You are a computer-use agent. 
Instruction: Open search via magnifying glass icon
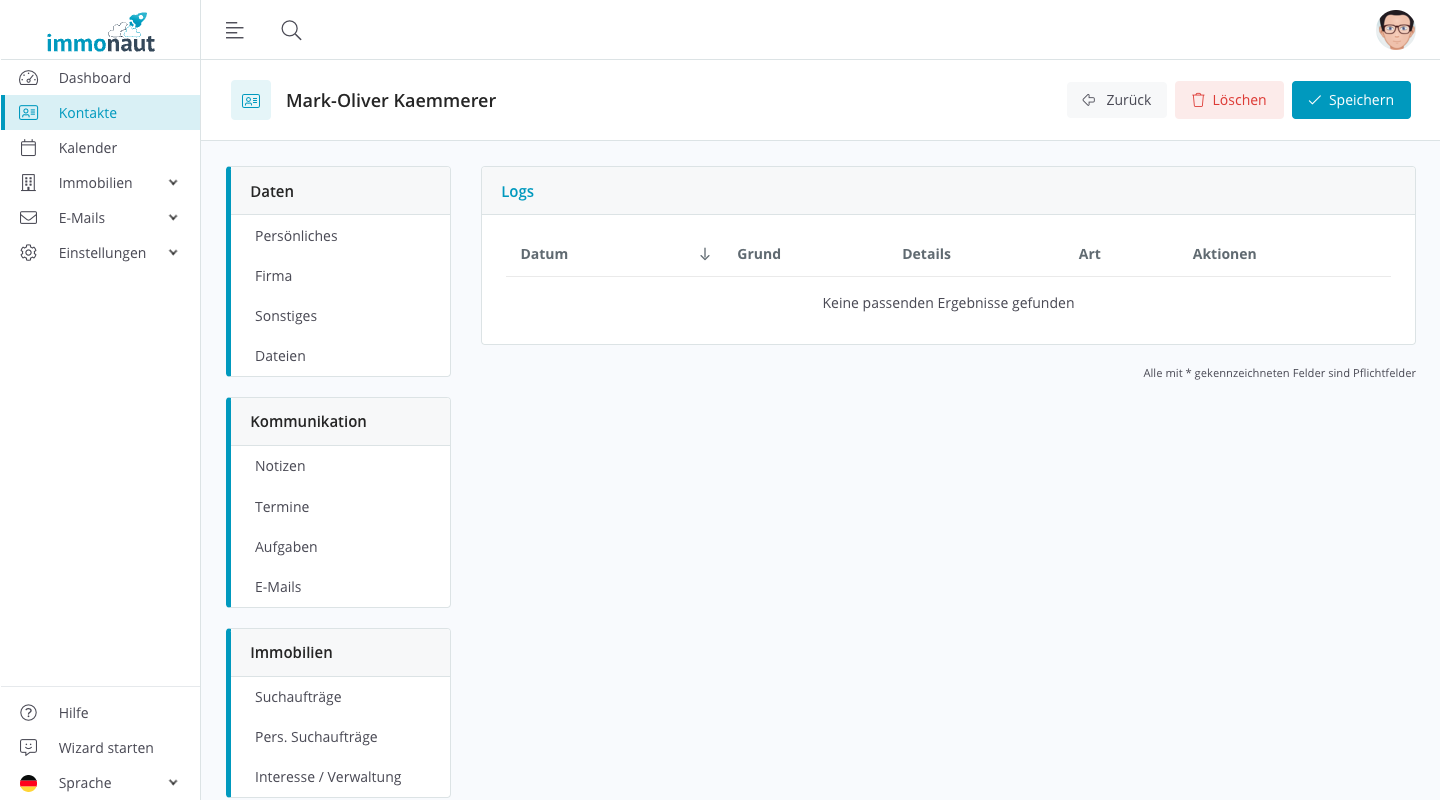pos(291,30)
